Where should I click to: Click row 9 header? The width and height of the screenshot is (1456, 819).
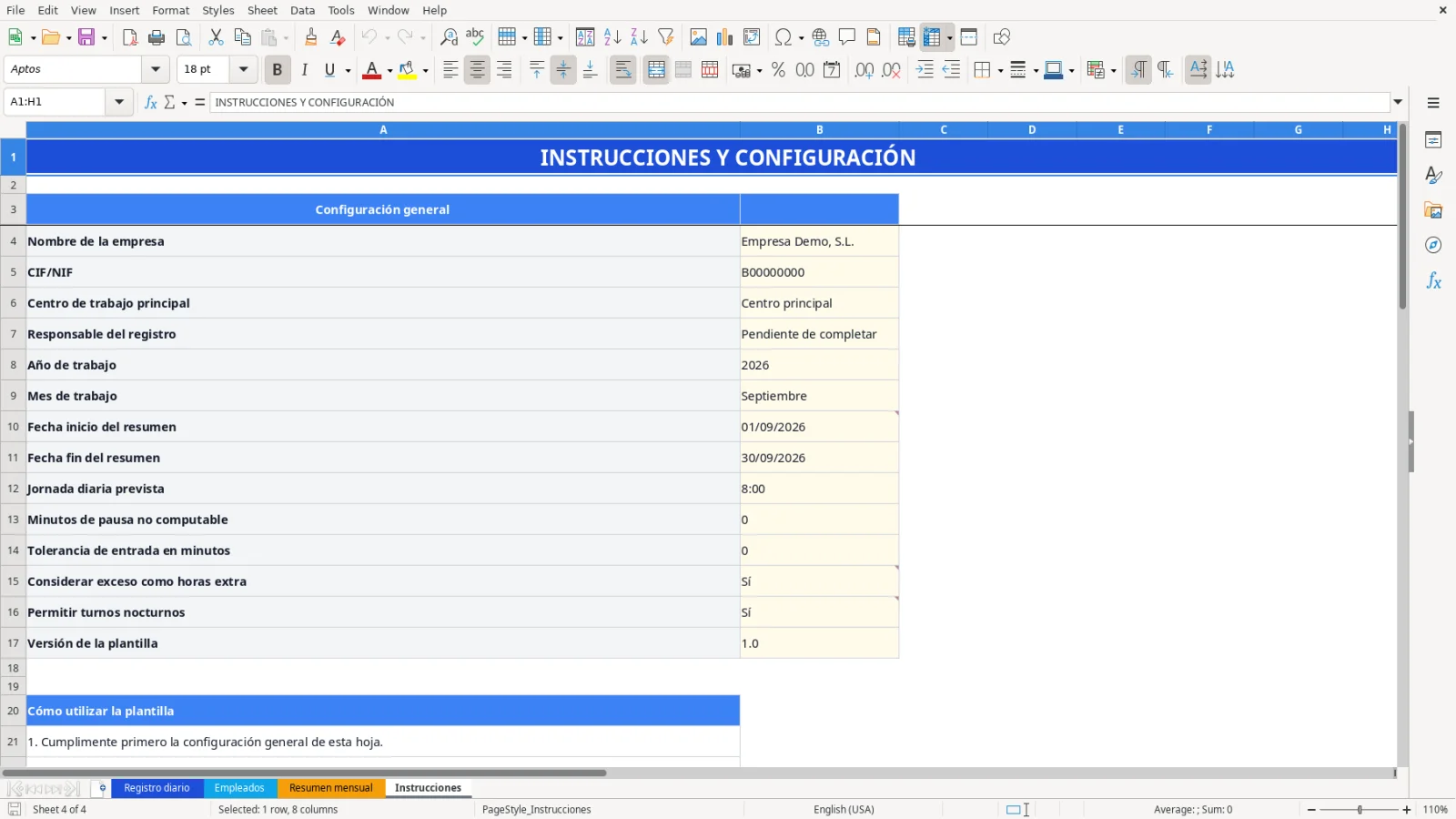[13, 396]
